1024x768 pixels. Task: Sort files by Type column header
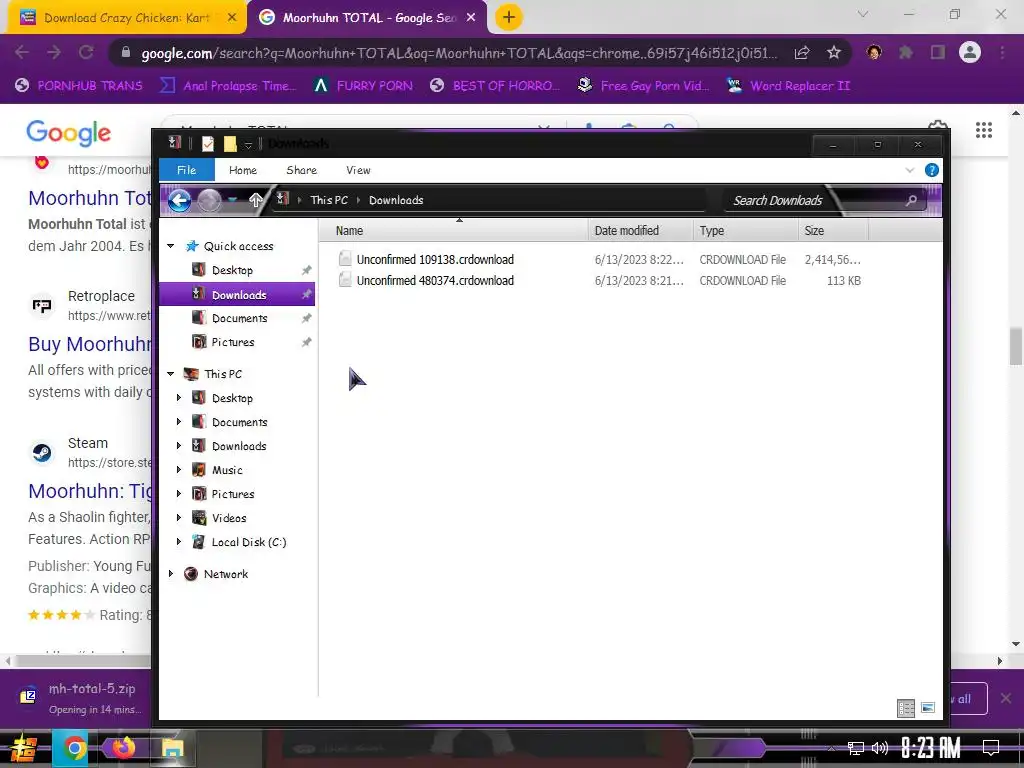tap(746, 231)
